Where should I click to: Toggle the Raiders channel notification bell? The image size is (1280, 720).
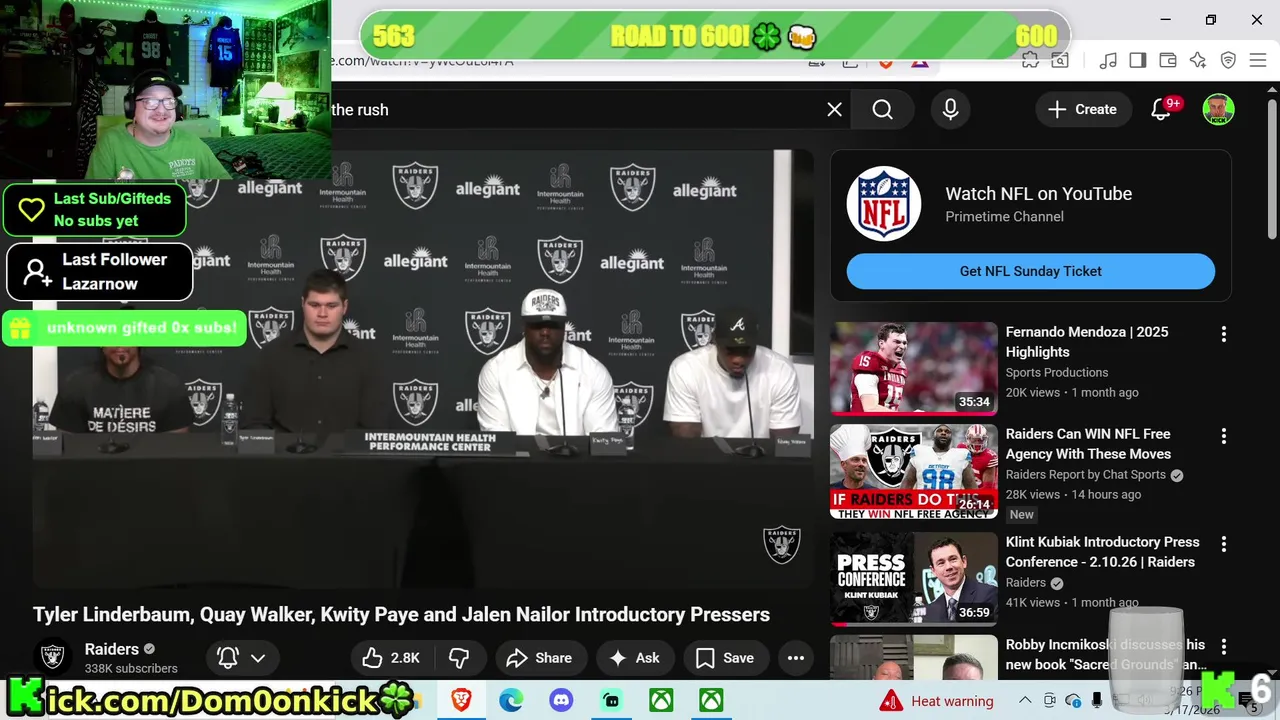click(x=228, y=657)
